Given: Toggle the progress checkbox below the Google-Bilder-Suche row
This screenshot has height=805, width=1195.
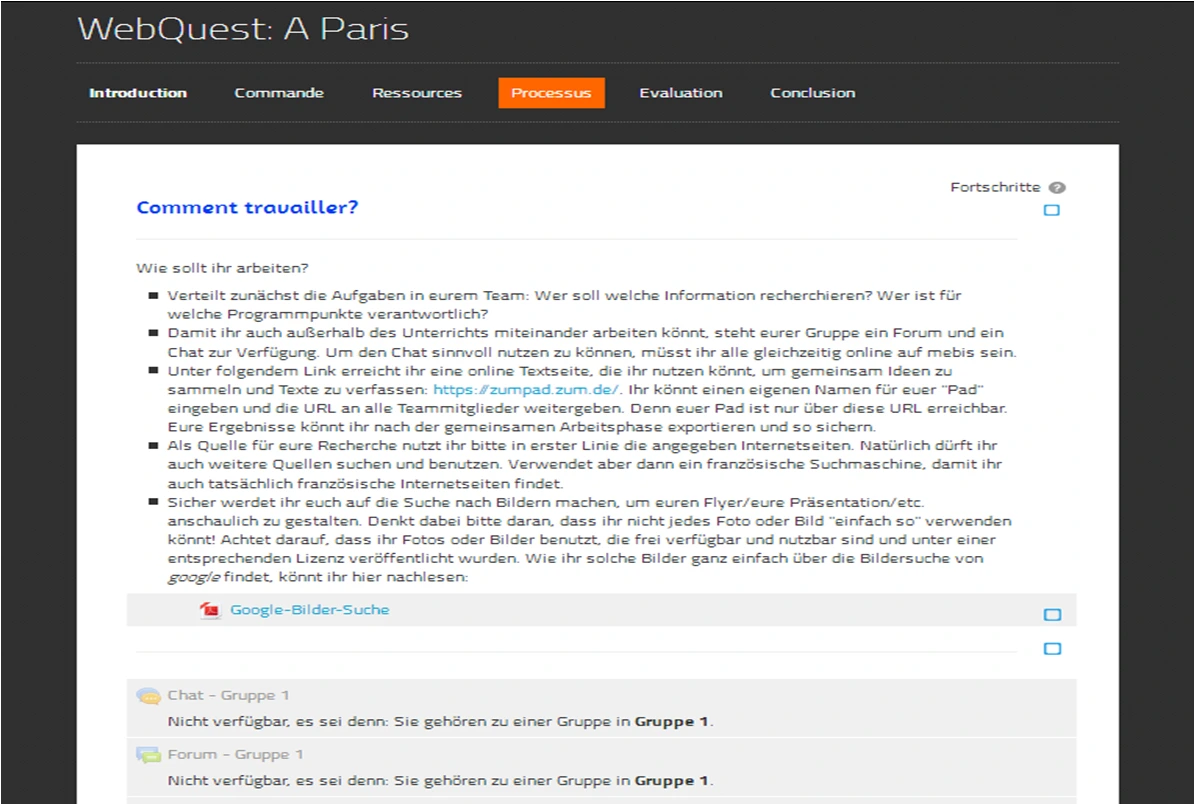Looking at the screenshot, I should click(x=1052, y=649).
